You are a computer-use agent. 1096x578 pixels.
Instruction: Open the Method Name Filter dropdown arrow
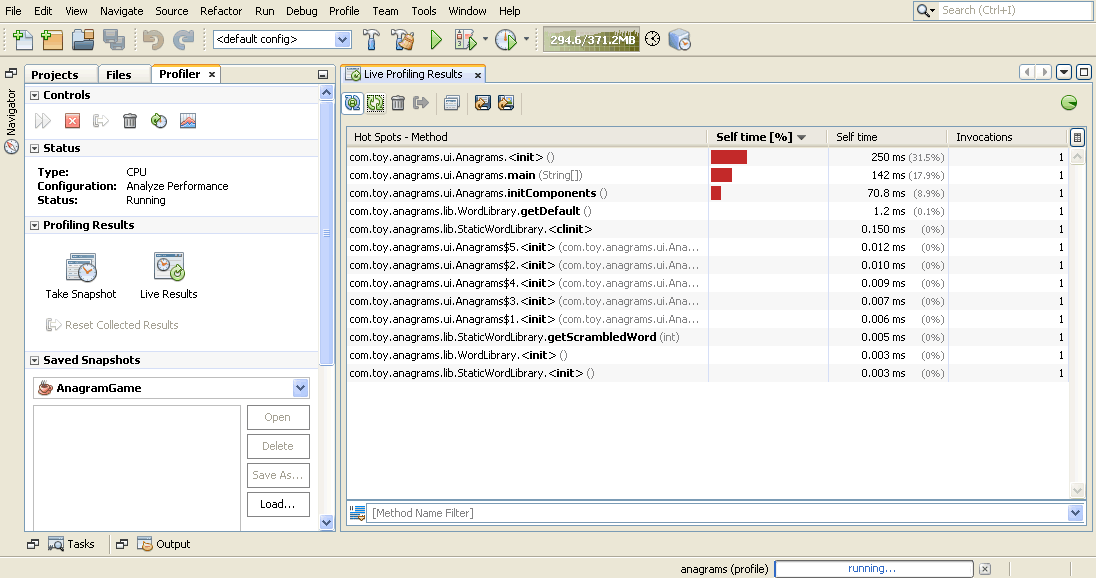[1075, 513]
